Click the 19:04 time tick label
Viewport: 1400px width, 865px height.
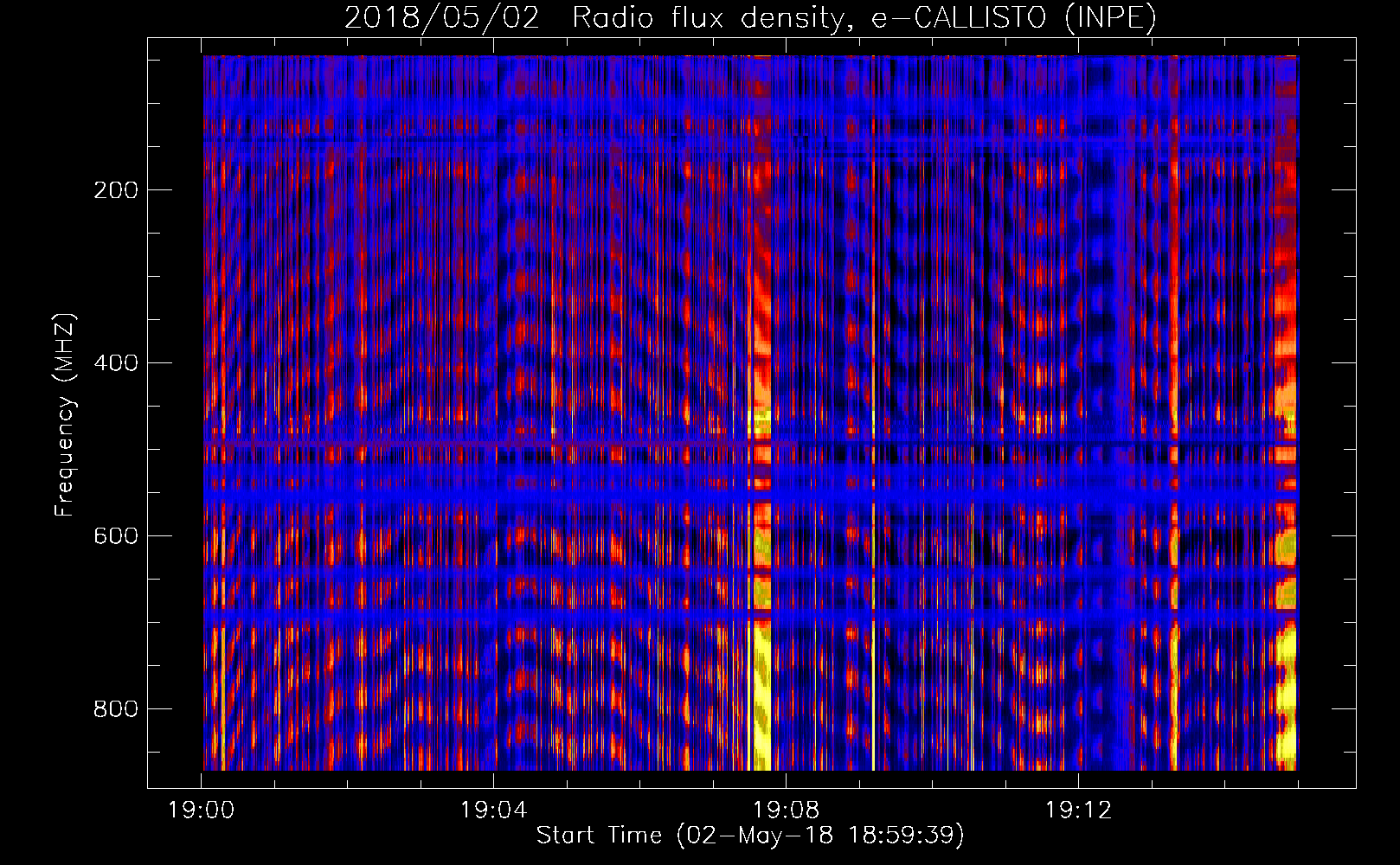(493, 811)
